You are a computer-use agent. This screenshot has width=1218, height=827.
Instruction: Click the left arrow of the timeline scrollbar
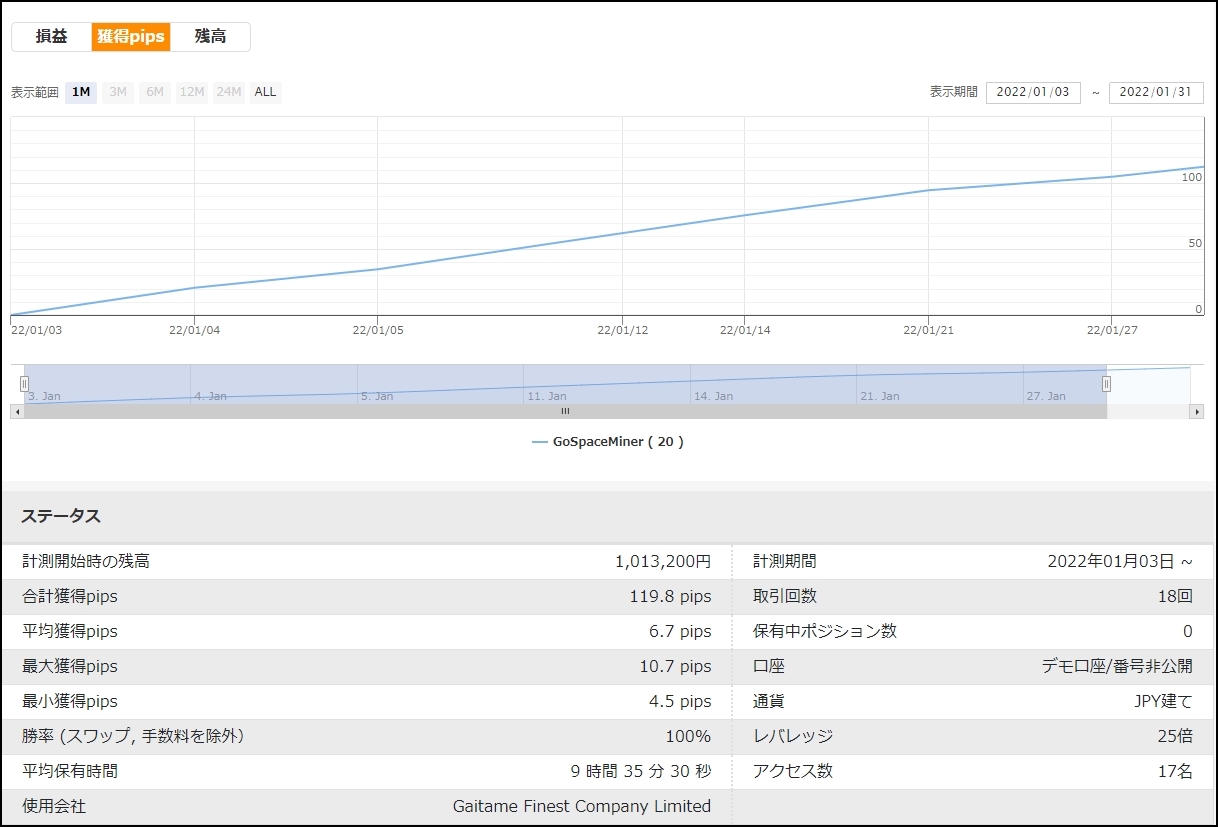coord(18,411)
